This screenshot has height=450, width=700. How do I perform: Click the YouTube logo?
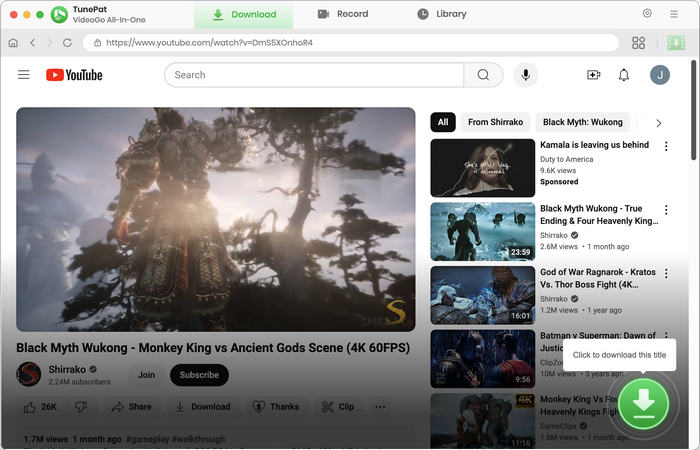(74, 75)
